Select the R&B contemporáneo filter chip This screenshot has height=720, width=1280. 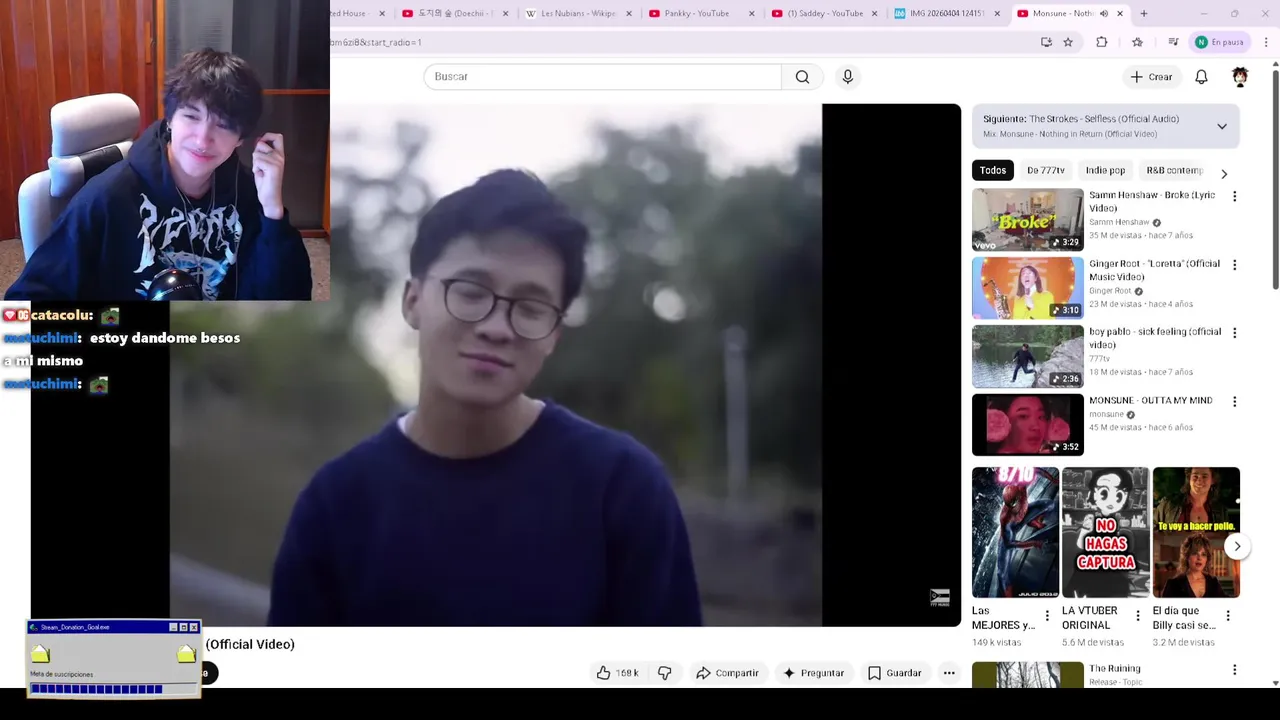point(1174,170)
